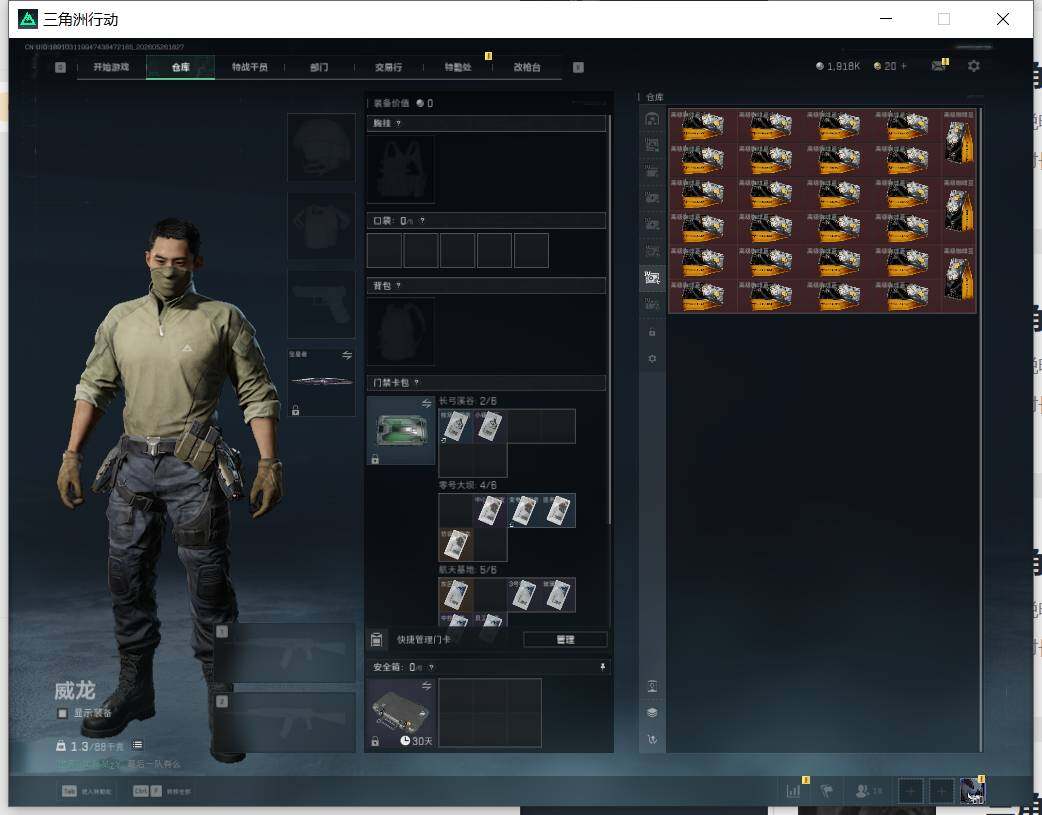The width and height of the screenshot is (1042, 815).
Task: Select the brown-background key card under 航天基地
Action: point(456,595)
